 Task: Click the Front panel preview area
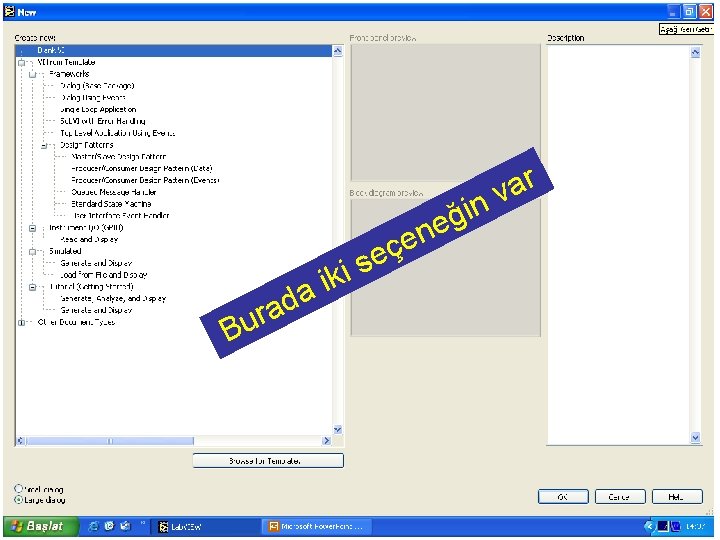pos(445,112)
